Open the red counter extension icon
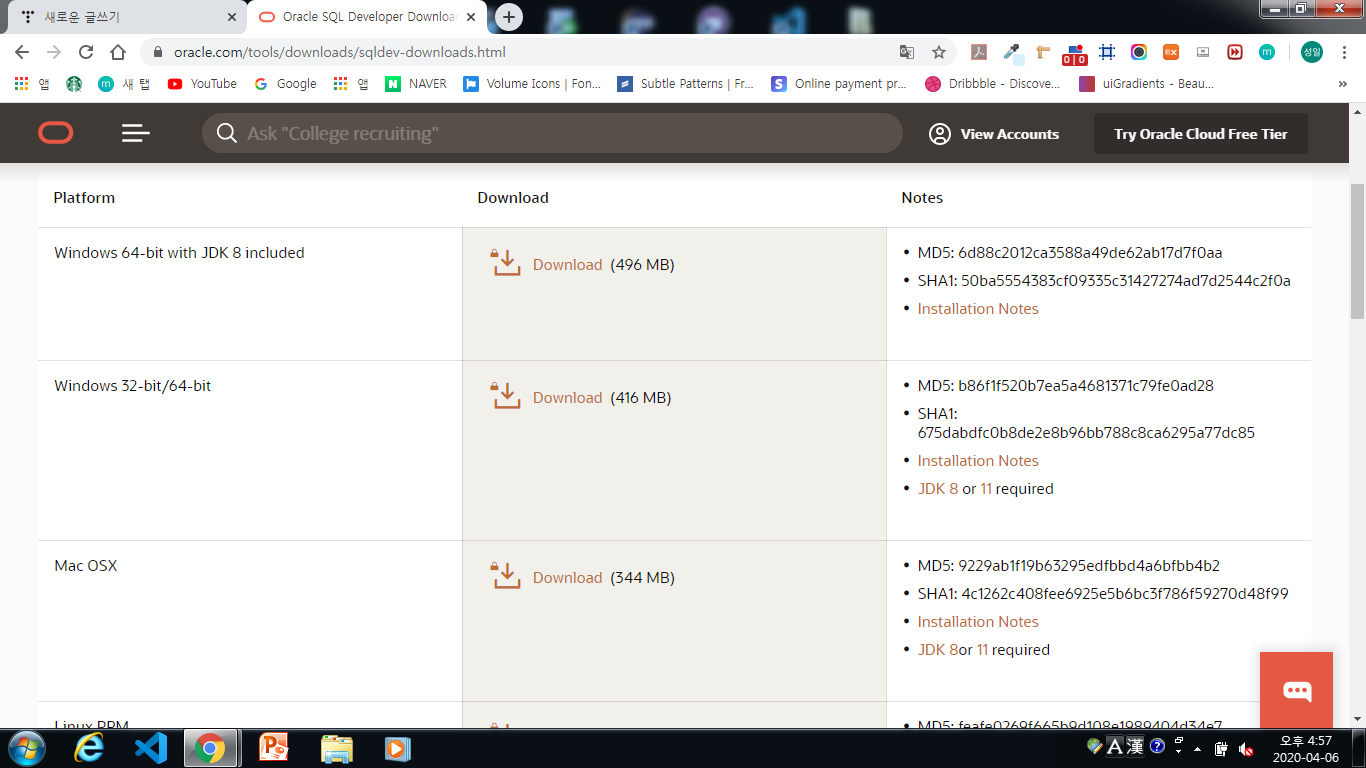Image resolution: width=1366 pixels, height=768 pixels. tap(1075, 54)
